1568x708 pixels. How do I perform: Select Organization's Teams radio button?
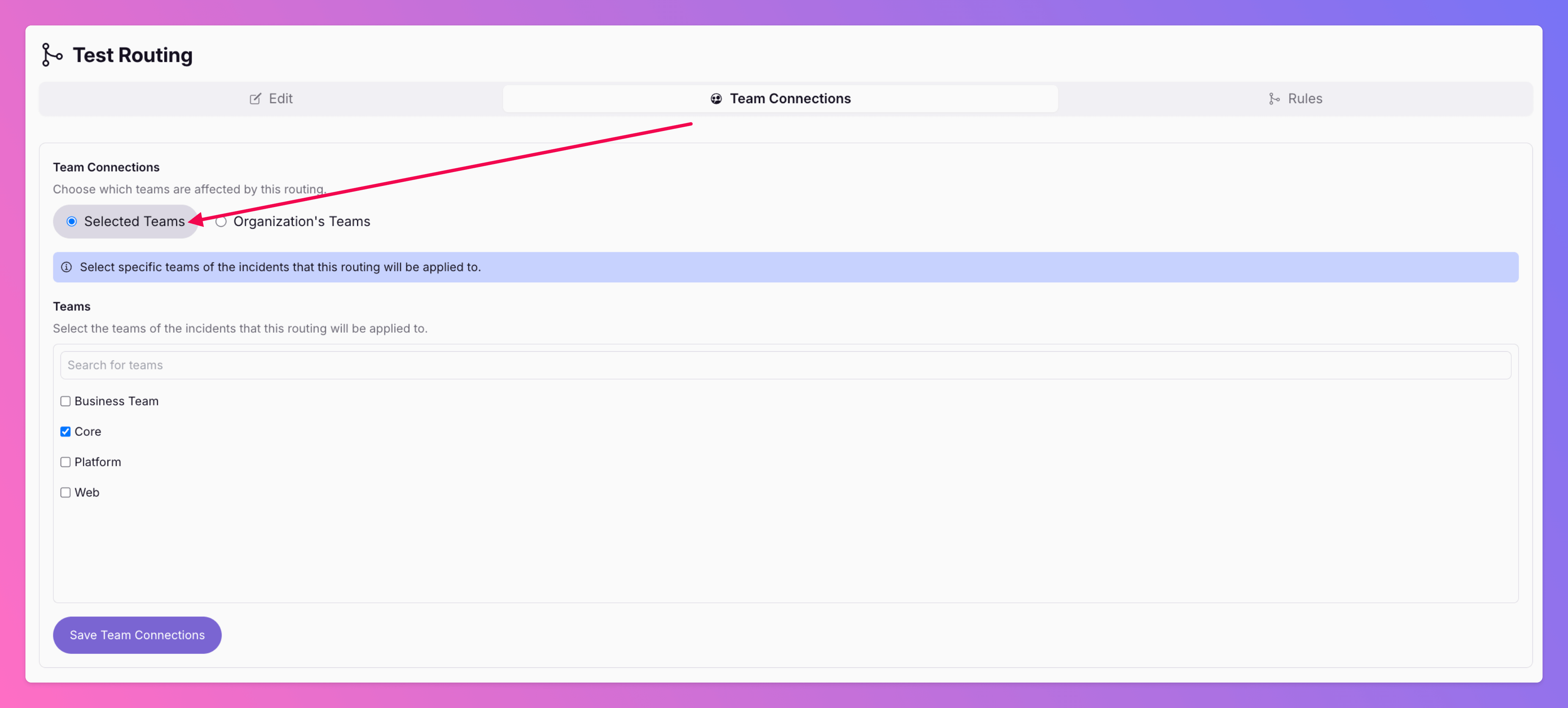tap(221, 221)
